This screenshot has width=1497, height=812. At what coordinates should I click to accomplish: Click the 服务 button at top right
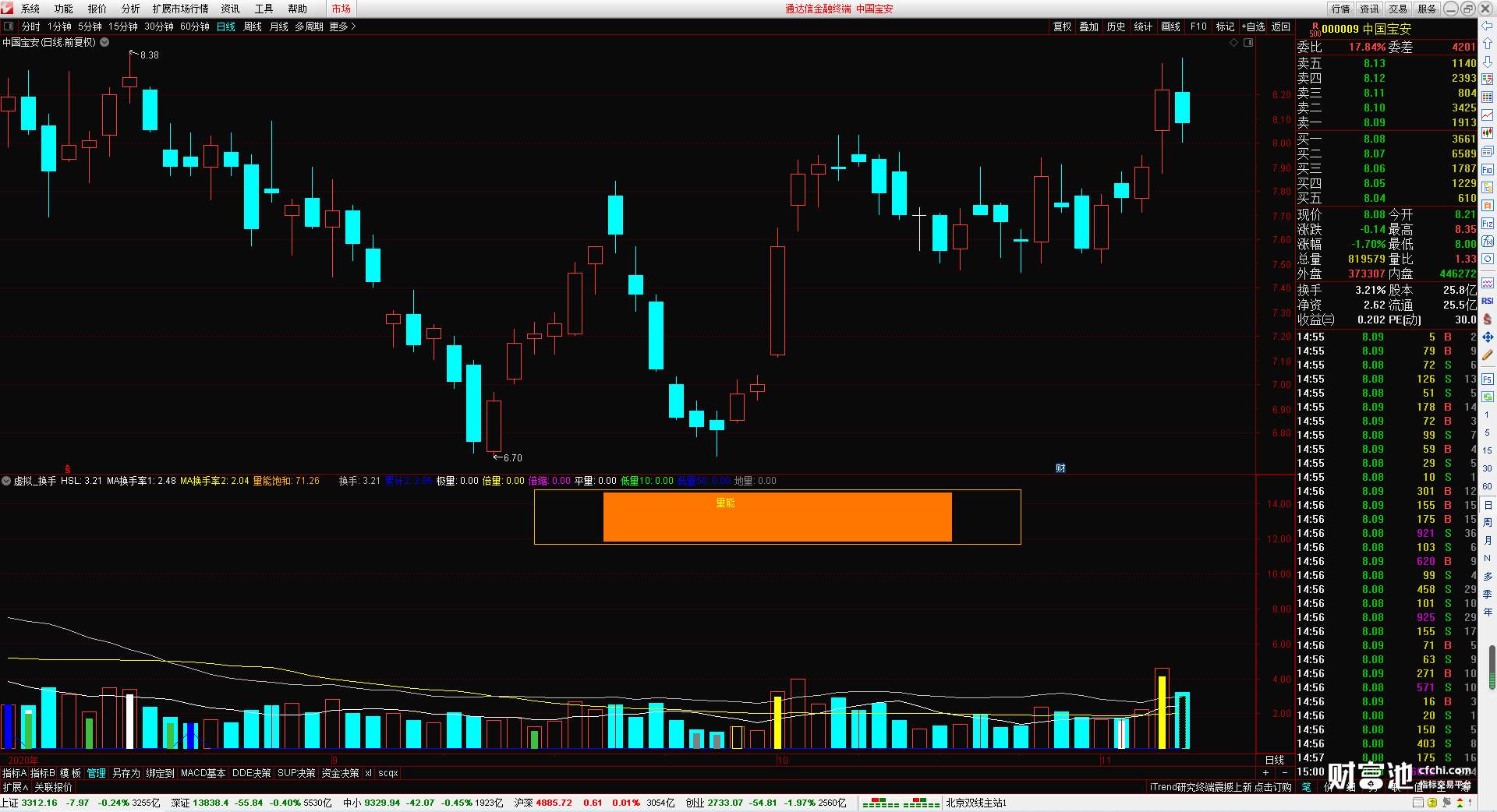point(1427,9)
